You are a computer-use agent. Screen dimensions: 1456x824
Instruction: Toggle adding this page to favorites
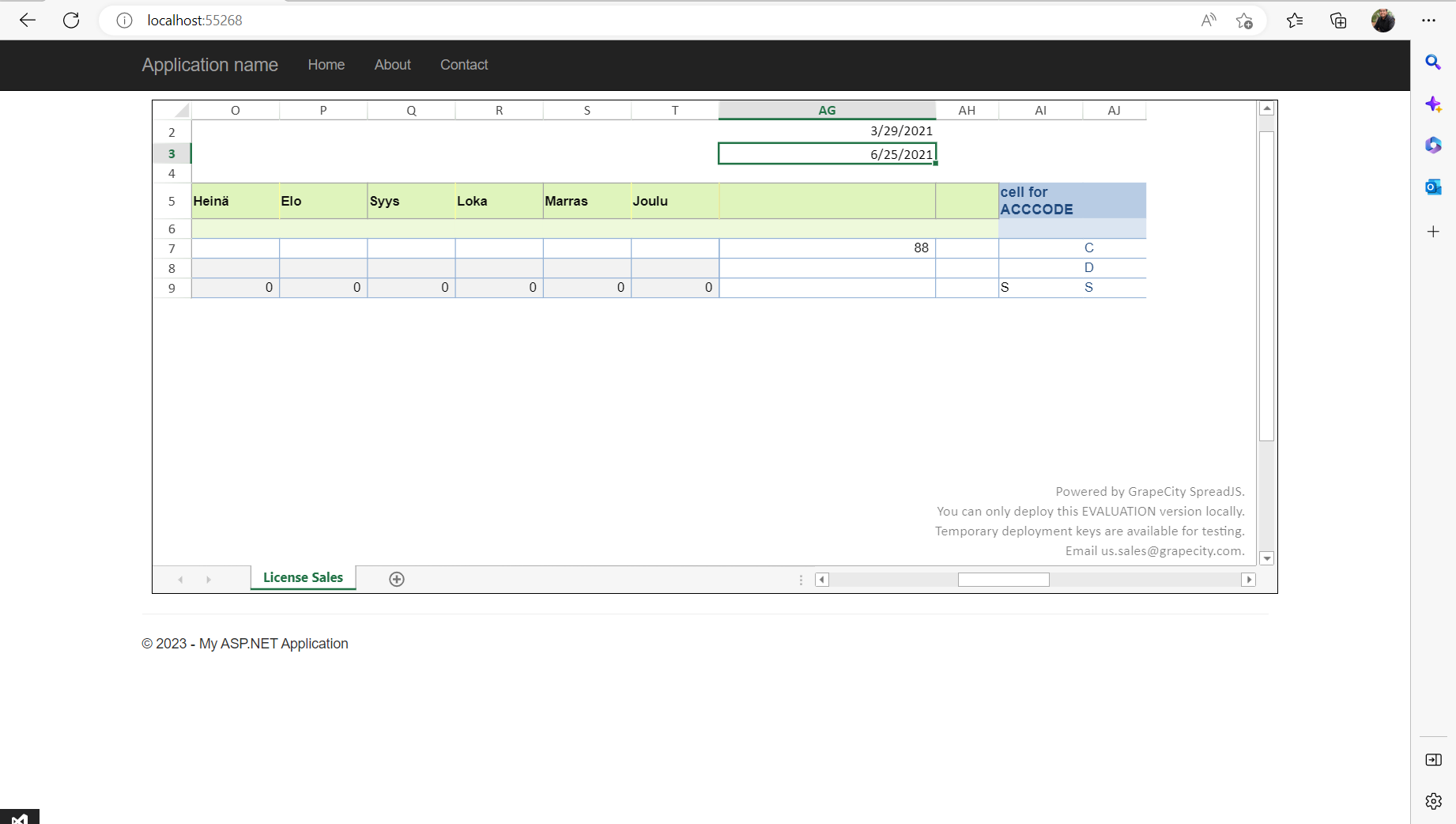tap(1245, 20)
